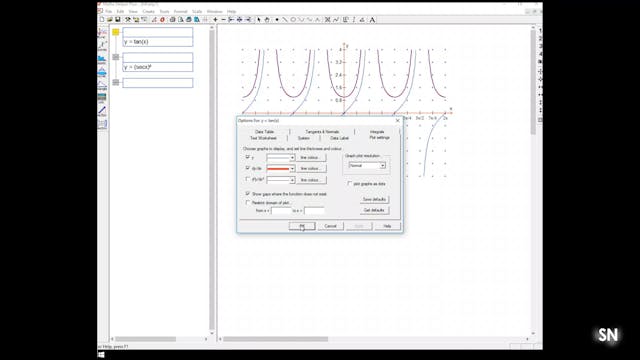Select the straight line drawing tool
The width and height of the screenshot is (640, 360).
(284, 20)
